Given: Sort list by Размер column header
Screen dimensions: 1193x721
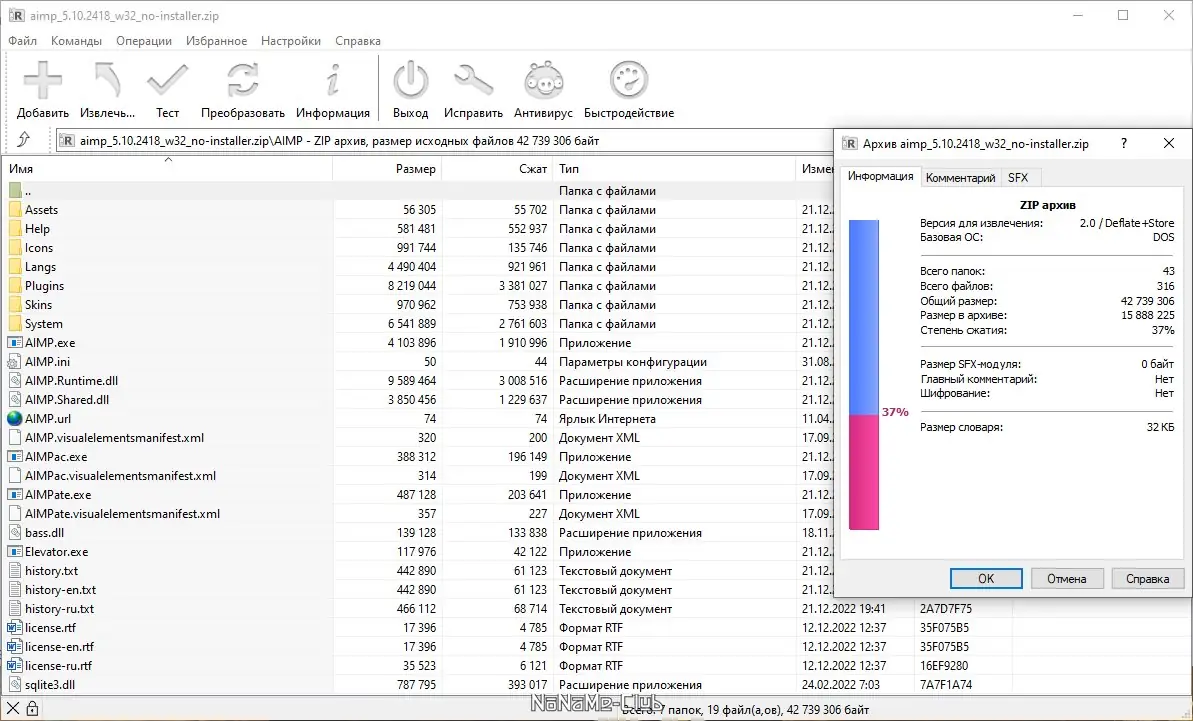Looking at the screenshot, I should [387, 169].
